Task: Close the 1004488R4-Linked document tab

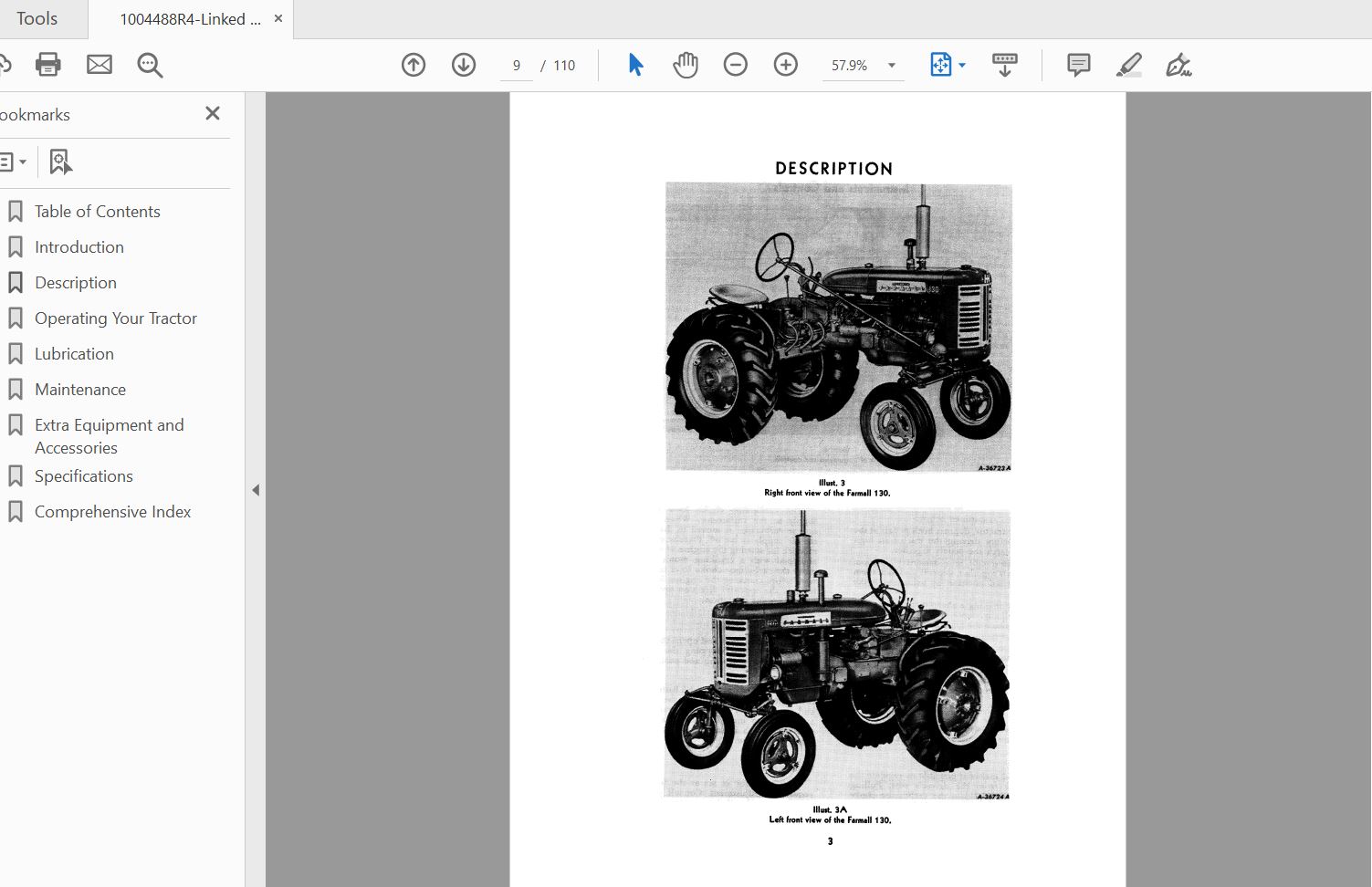Action: coord(278,18)
